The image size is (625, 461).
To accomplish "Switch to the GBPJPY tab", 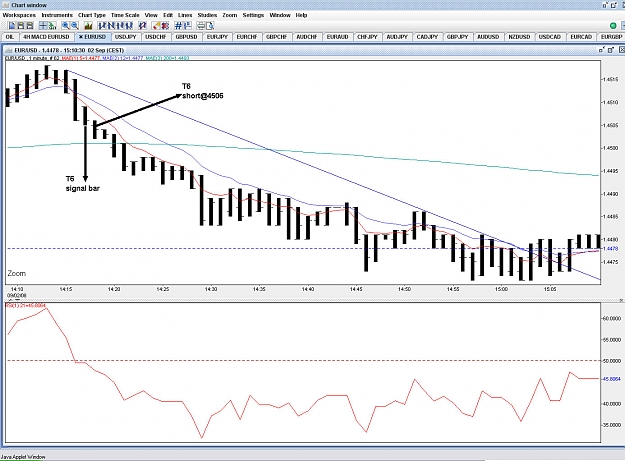I will pyautogui.click(x=458, y=37).
